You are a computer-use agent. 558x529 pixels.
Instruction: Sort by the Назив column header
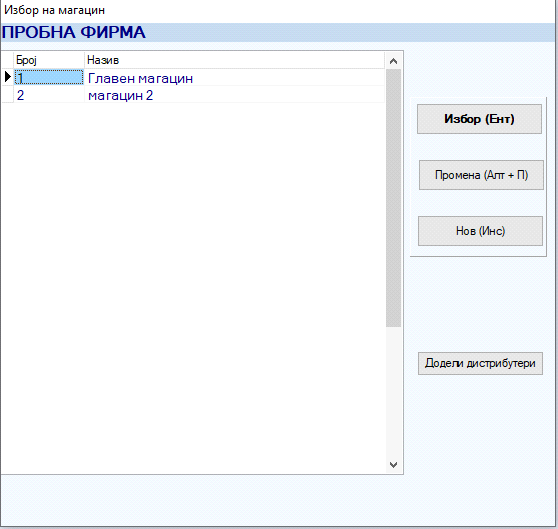pos(235,60)
